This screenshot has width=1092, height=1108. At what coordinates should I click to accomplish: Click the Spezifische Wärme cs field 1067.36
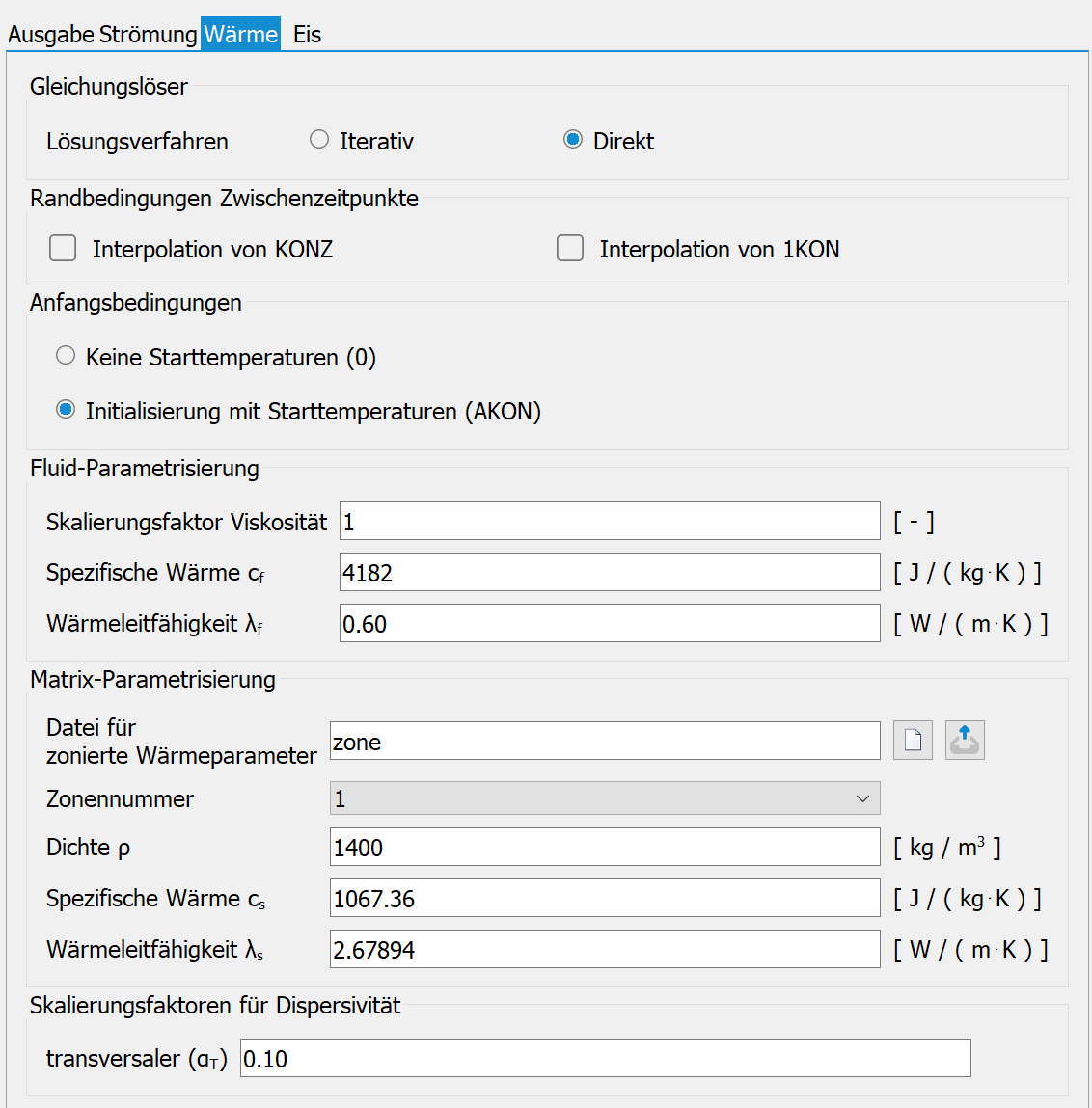pos(605,898)
